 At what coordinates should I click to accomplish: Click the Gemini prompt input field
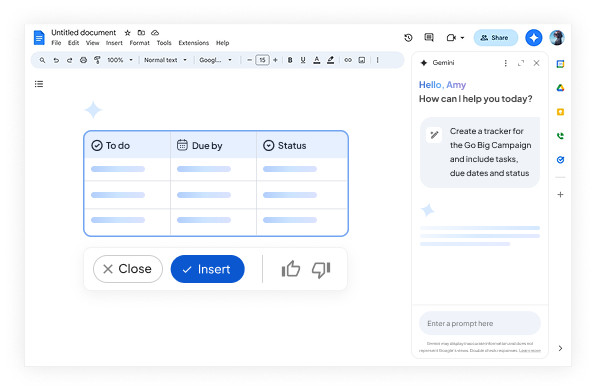[x=480, y=323]
